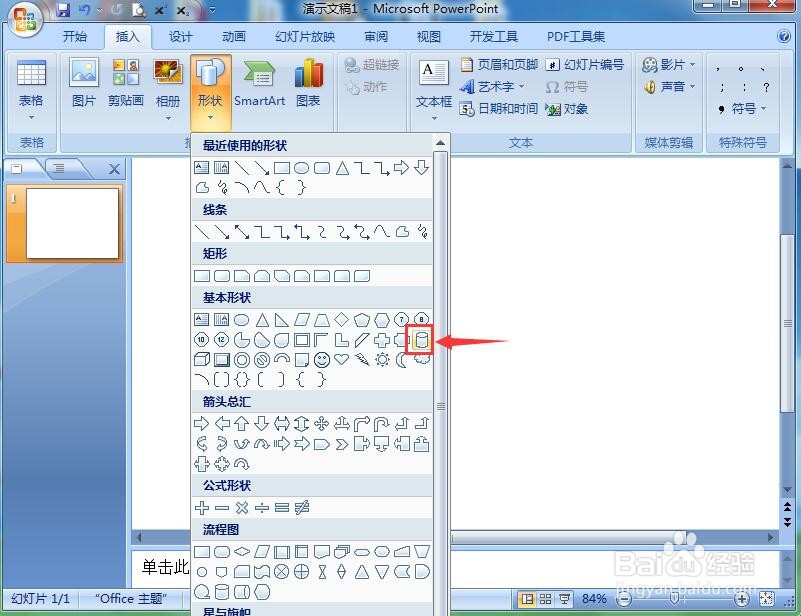
Task: Select the straight line in 线条 section
Action: (202, 232)
